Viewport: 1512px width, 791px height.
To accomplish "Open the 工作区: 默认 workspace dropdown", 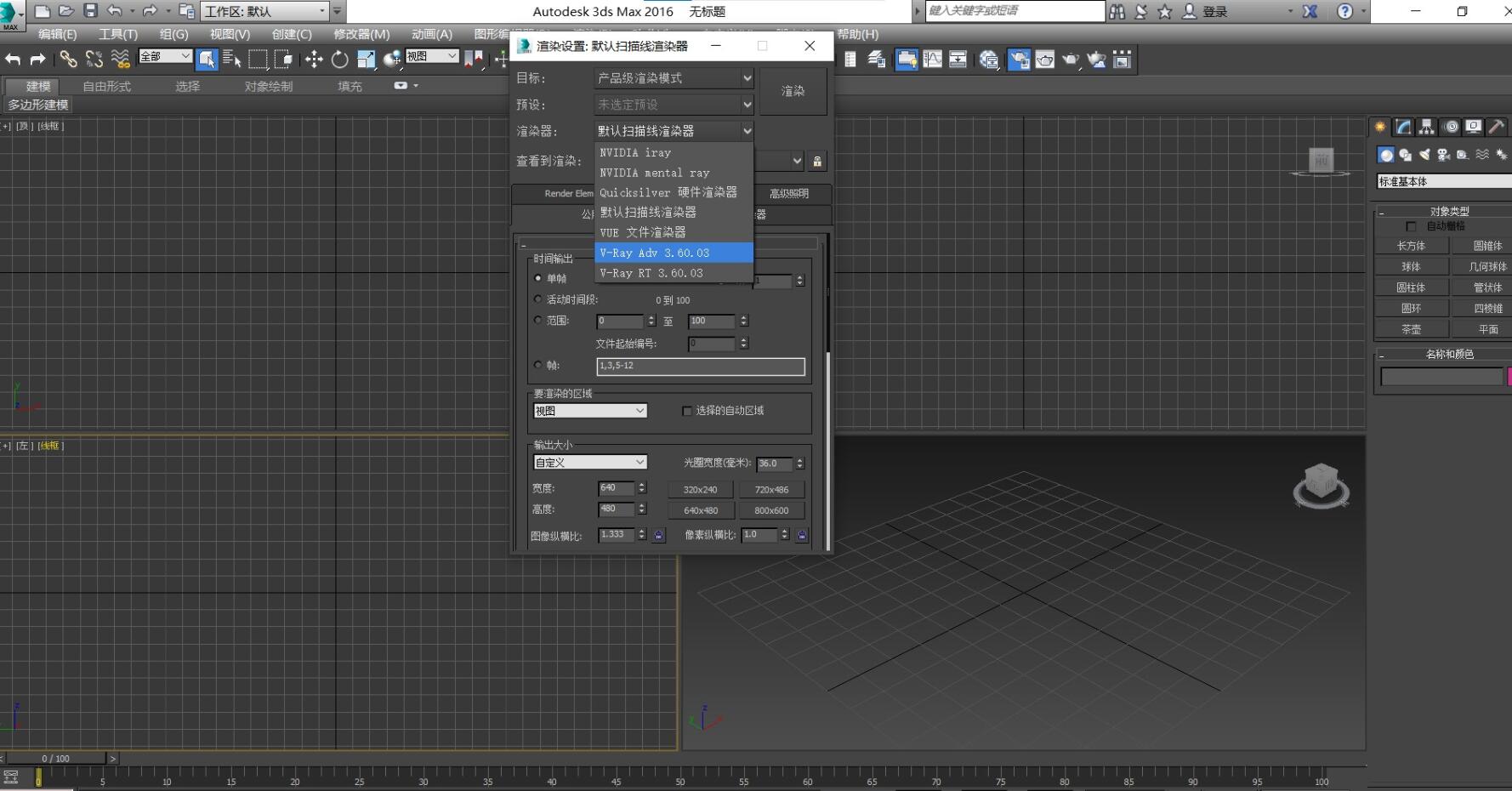I will pyautogui.click(x=264, y=11).
